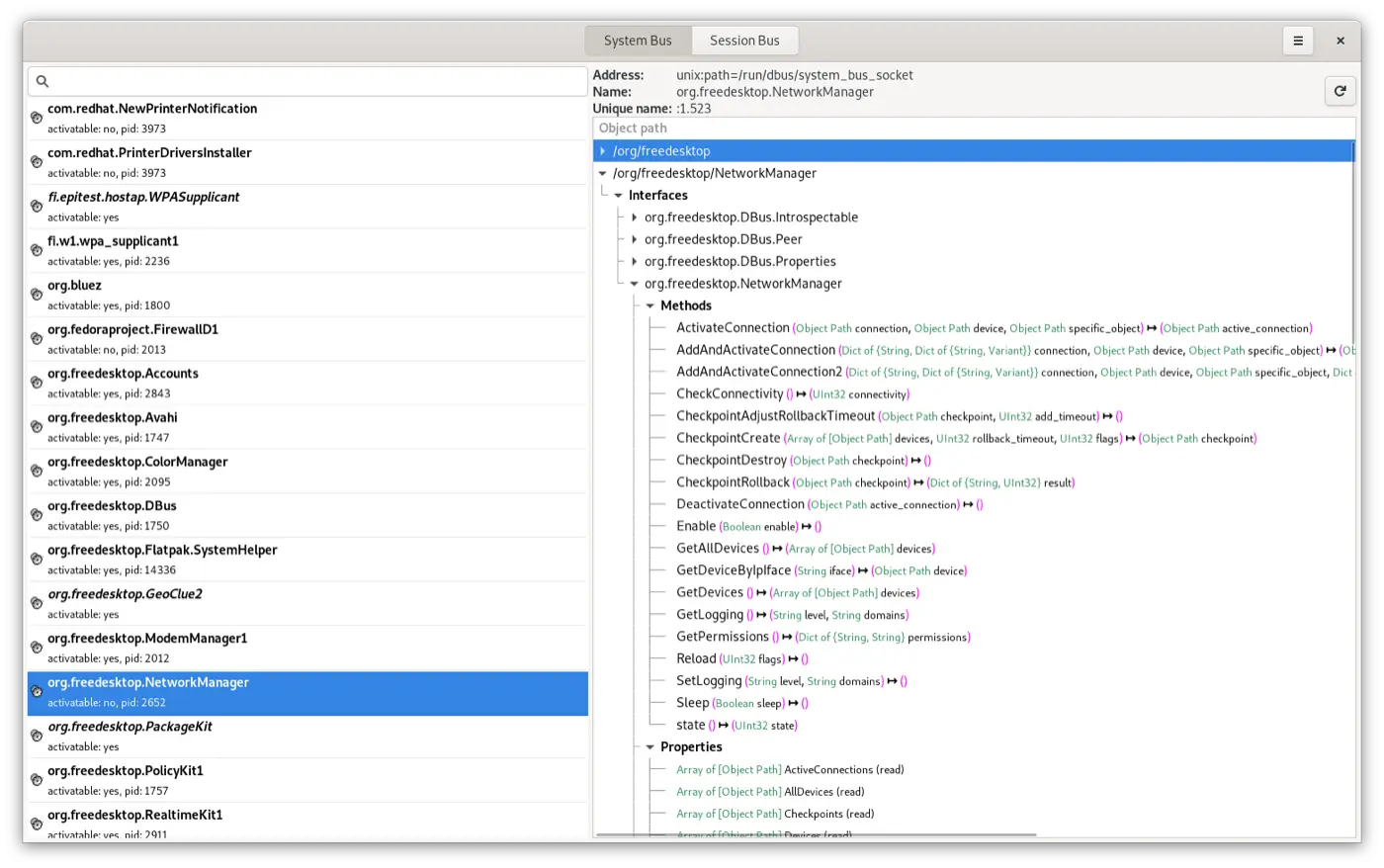Screen dimensions: 1384x868
Task: Collapse the Properties section arrow
Action: pos(650,747)
